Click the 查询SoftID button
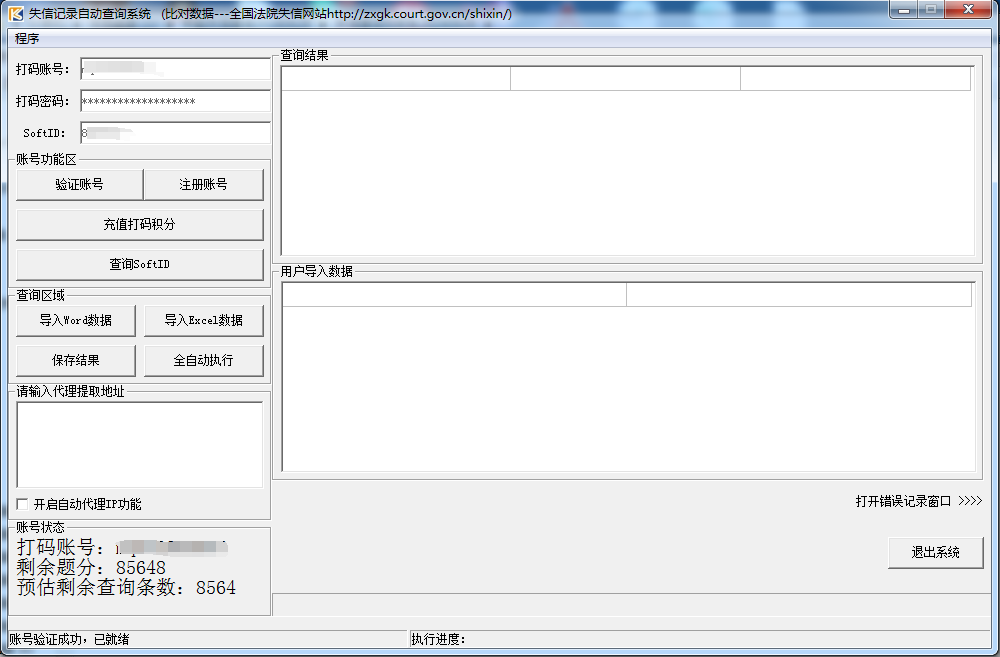 [x=140, y=265]
